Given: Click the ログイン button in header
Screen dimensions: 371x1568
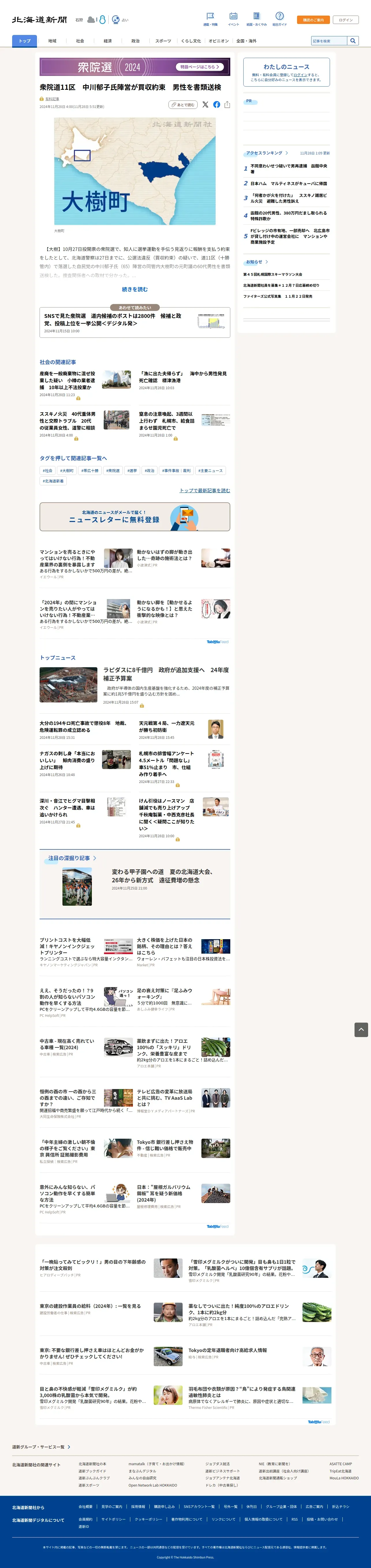Looking at the screenshot, I should (346, 20).
